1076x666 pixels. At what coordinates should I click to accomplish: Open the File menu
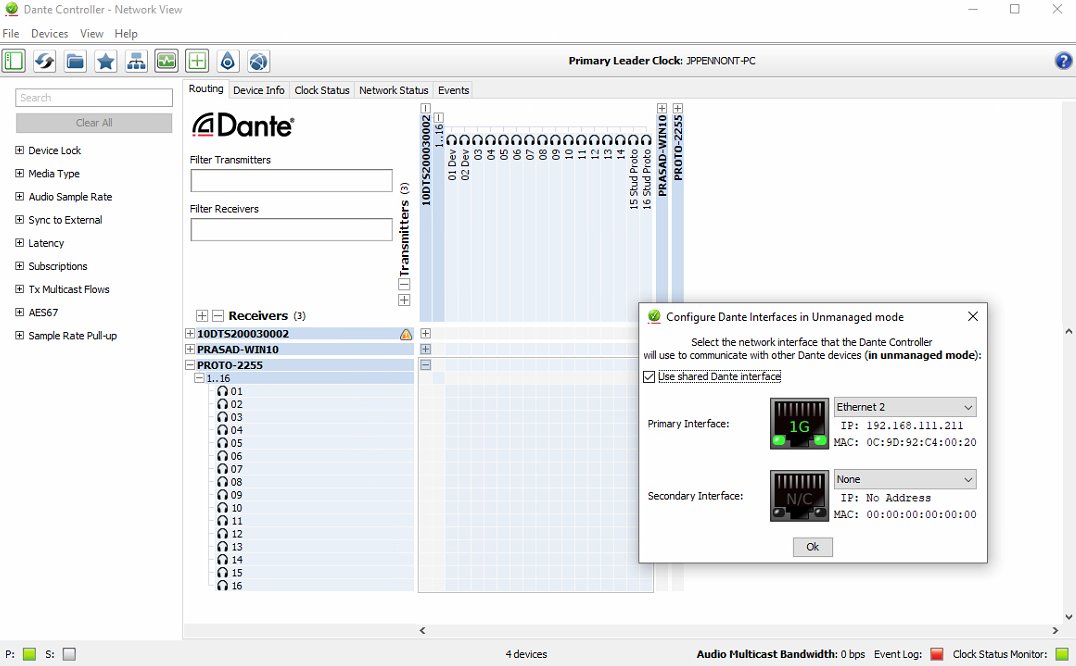click(x=11, y=34)
